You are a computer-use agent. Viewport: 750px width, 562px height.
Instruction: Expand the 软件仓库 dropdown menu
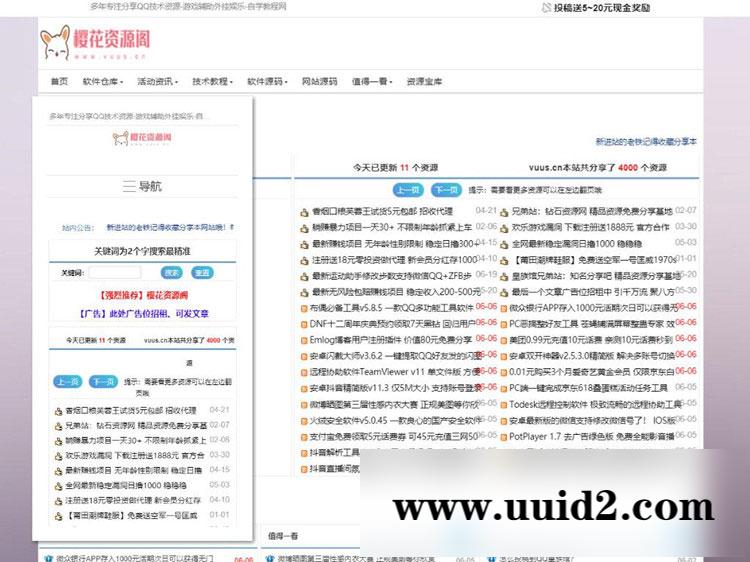[x=103, y=82]
